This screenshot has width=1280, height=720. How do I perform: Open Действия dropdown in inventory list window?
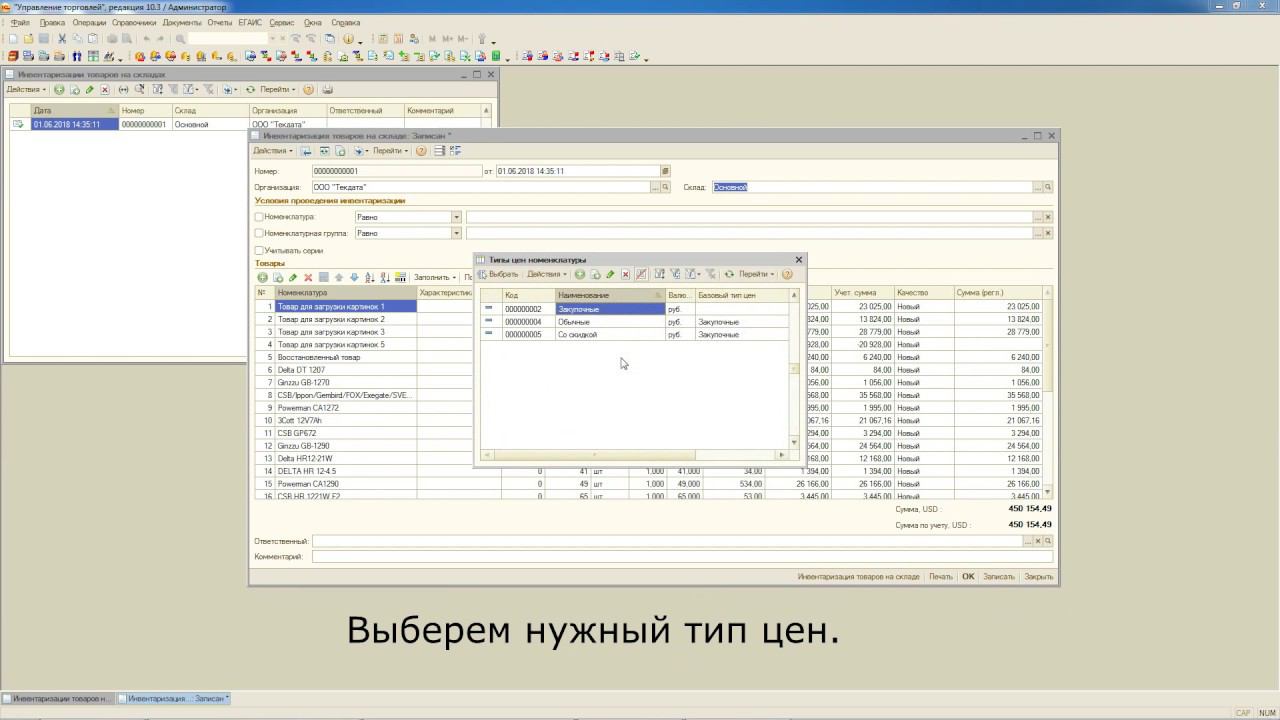point(26,90)
